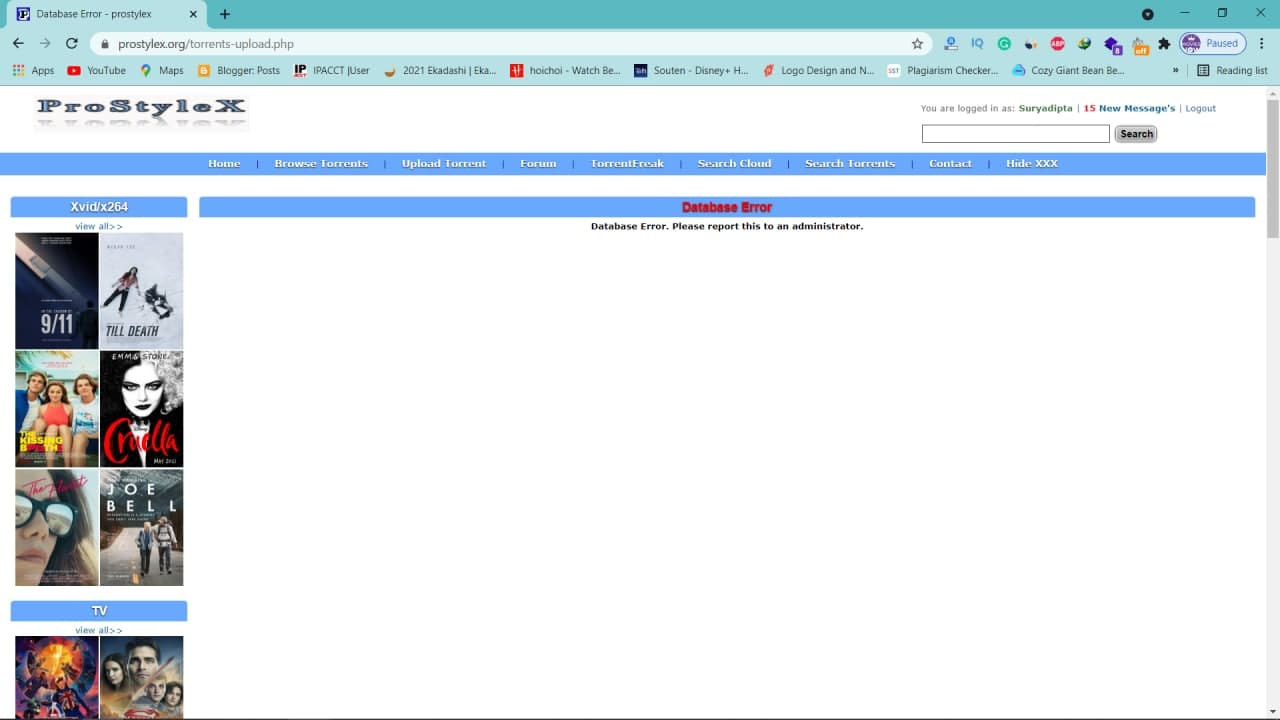Reload the page
This screenshot has width=1280, height=720.
click(72, 44)
